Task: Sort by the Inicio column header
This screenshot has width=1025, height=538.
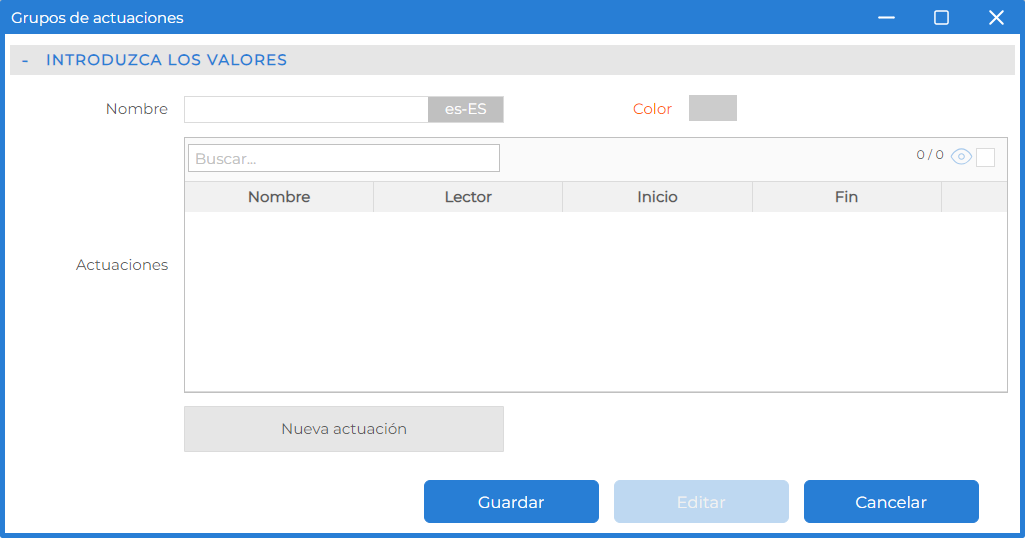Action: (658, 197)
